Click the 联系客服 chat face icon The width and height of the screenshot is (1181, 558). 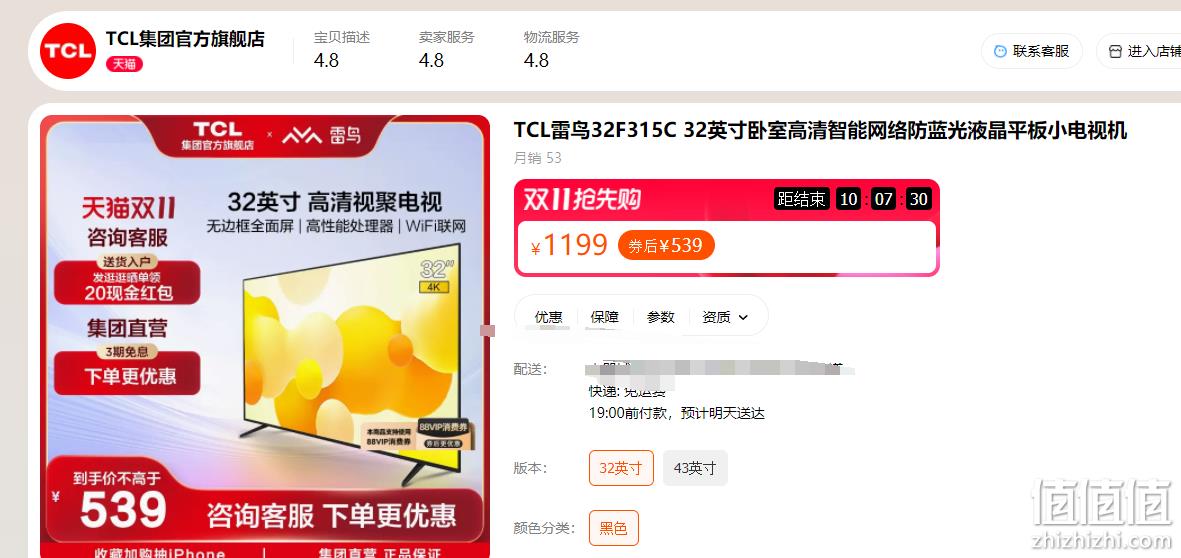[x=1000, y=51]
